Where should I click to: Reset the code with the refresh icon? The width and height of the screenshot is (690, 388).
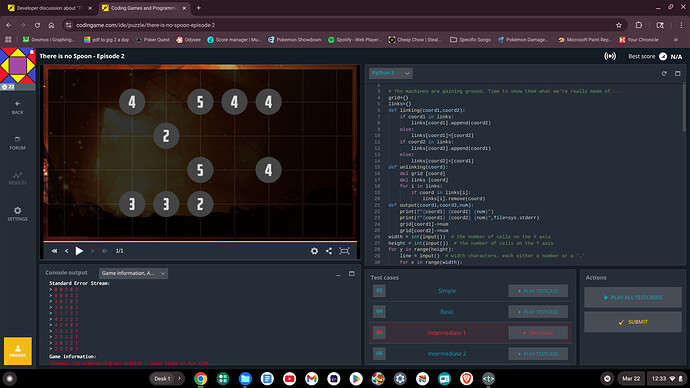[664, 73]
